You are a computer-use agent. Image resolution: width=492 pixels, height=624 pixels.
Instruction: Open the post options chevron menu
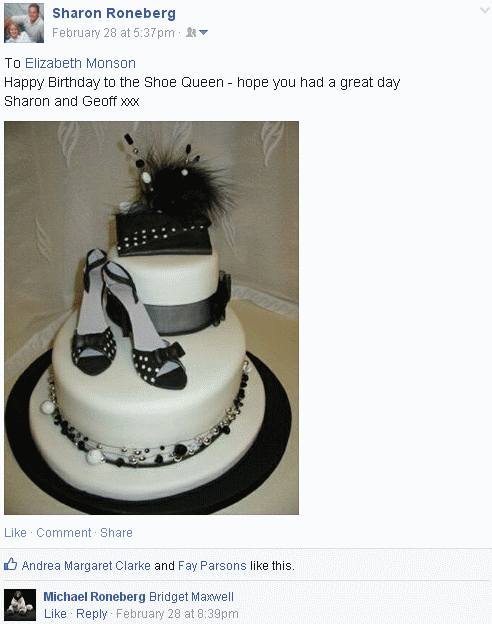(484, 10)
